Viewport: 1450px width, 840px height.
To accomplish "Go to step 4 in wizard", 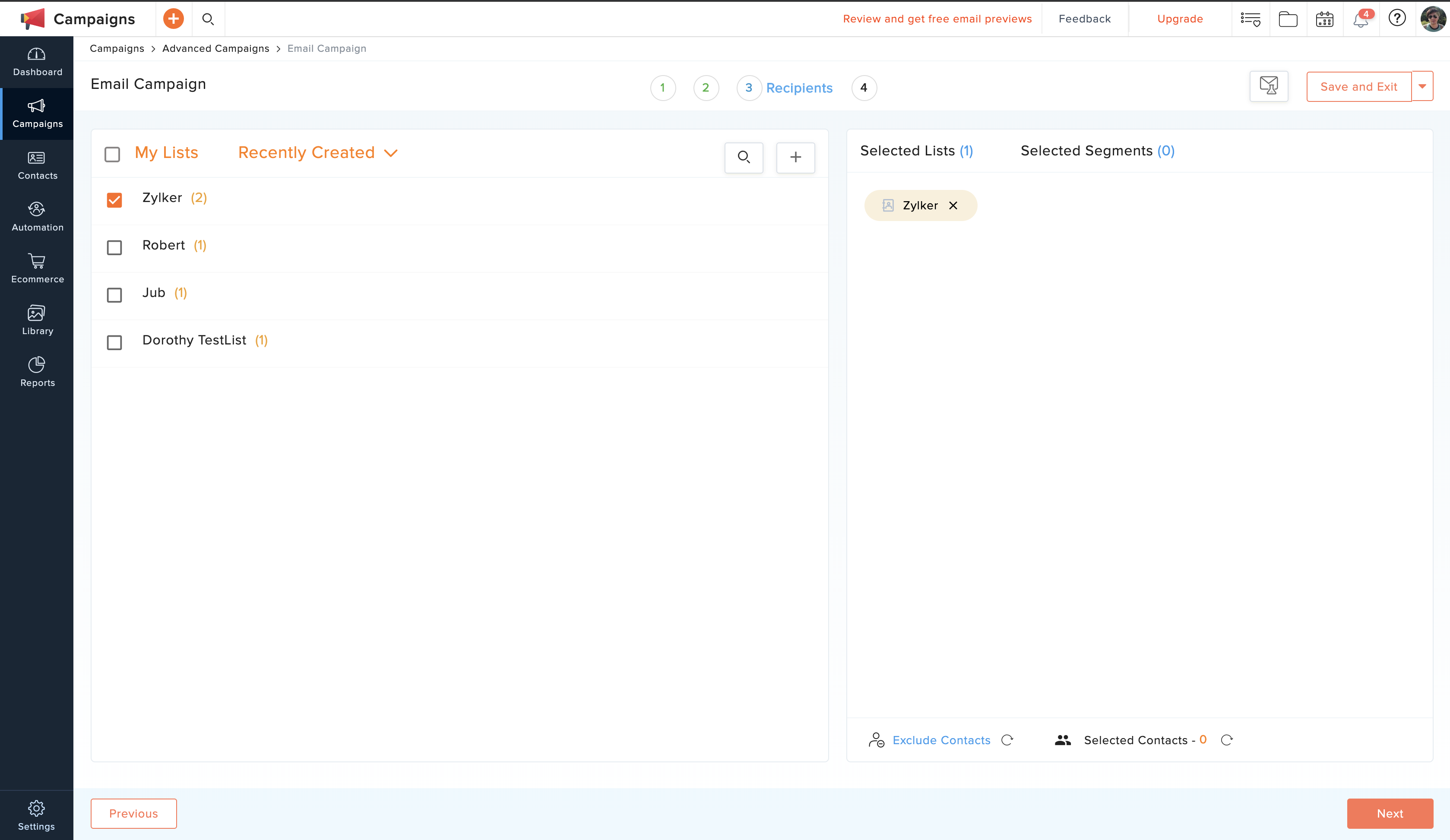I will 863,88.
